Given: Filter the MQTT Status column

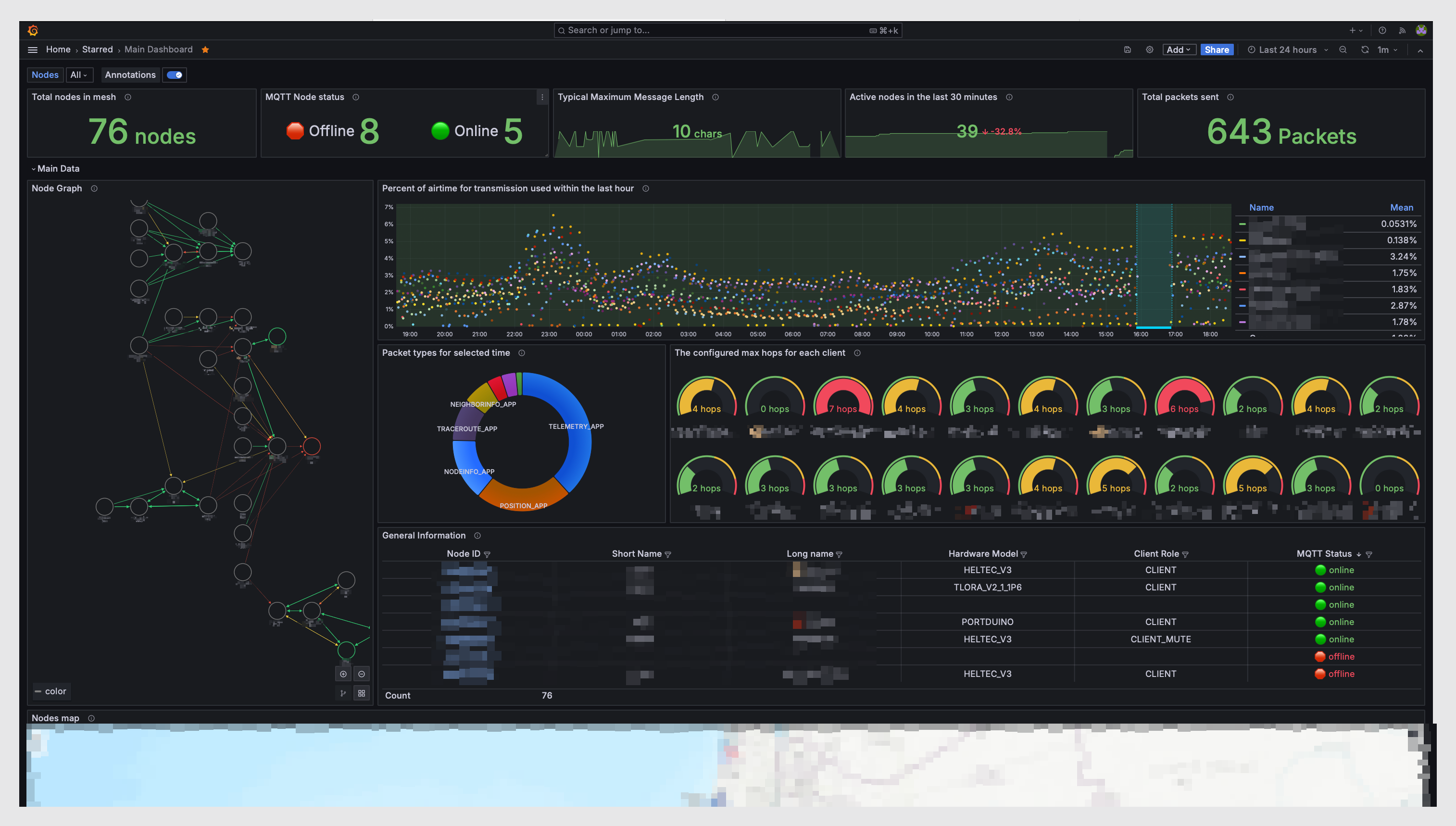Looking at the screenshot, I should click(x=1368, y=554).
